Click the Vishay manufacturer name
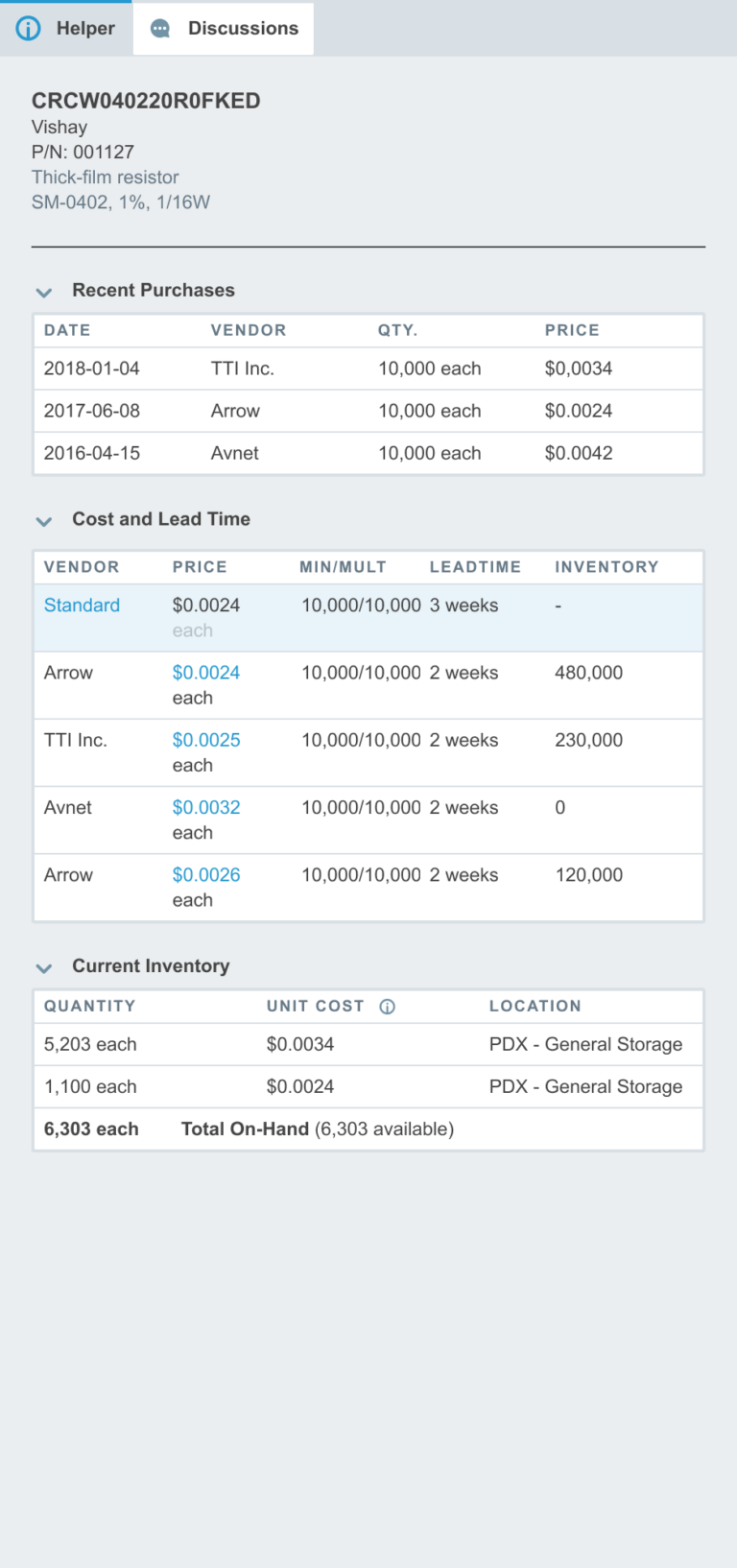737x1568 pixels. tap(59, 127)
